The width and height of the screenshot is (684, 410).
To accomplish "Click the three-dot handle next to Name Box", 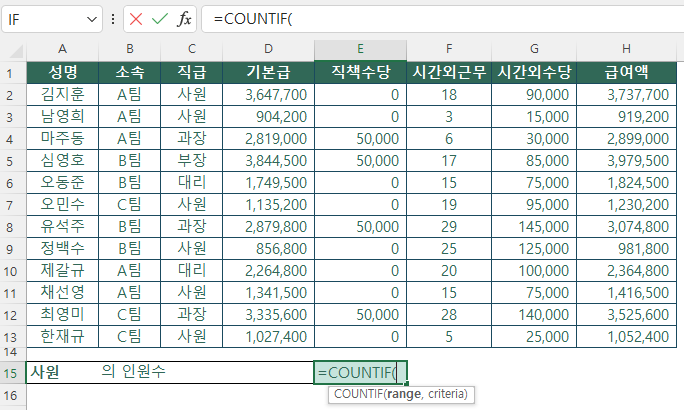I will click(113, 19).
